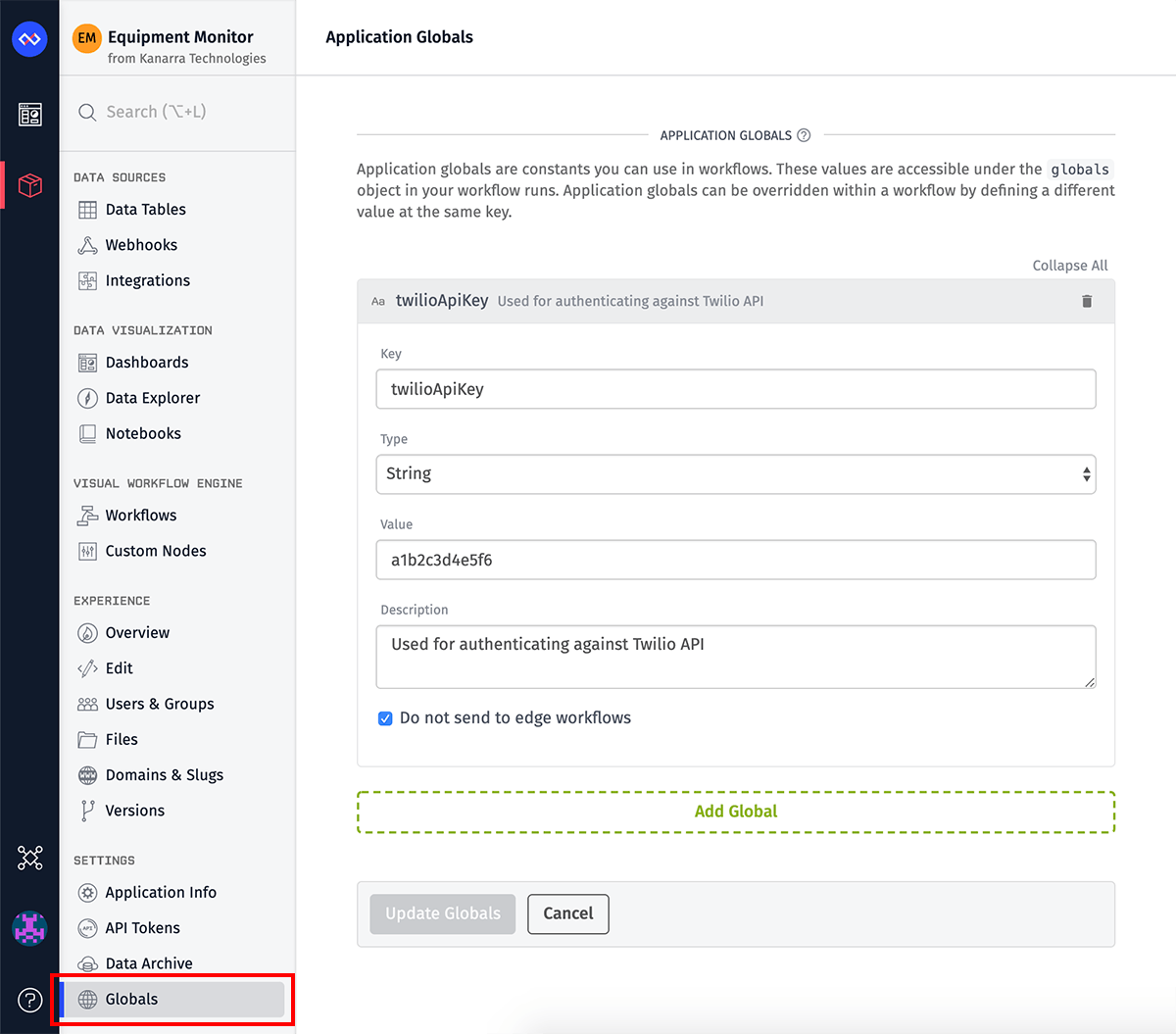Click the Dashboards sidebar icon
1176x1034 pixels.
tap(87, 363)
